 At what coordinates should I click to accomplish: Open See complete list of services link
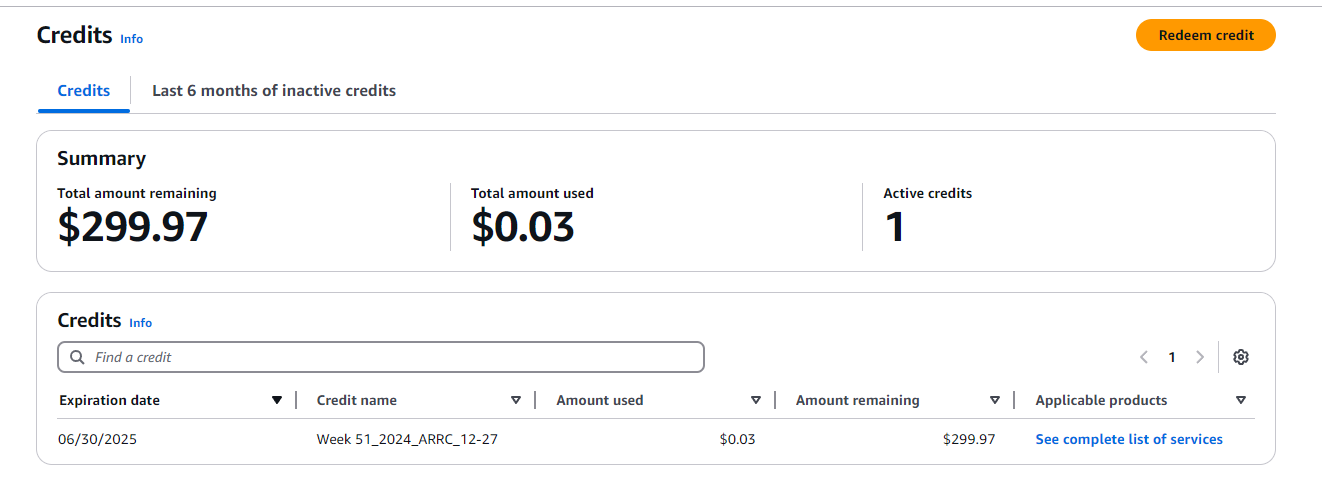pos(1129,439)
